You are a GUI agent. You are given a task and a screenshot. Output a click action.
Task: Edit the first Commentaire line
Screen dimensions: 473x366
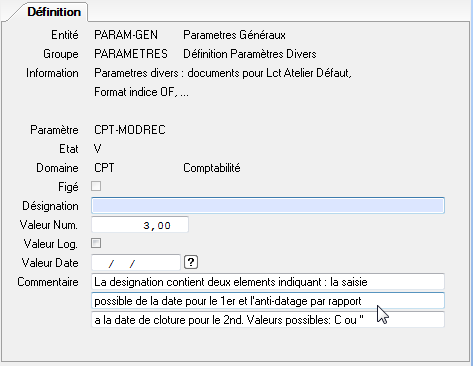[268, 282]
